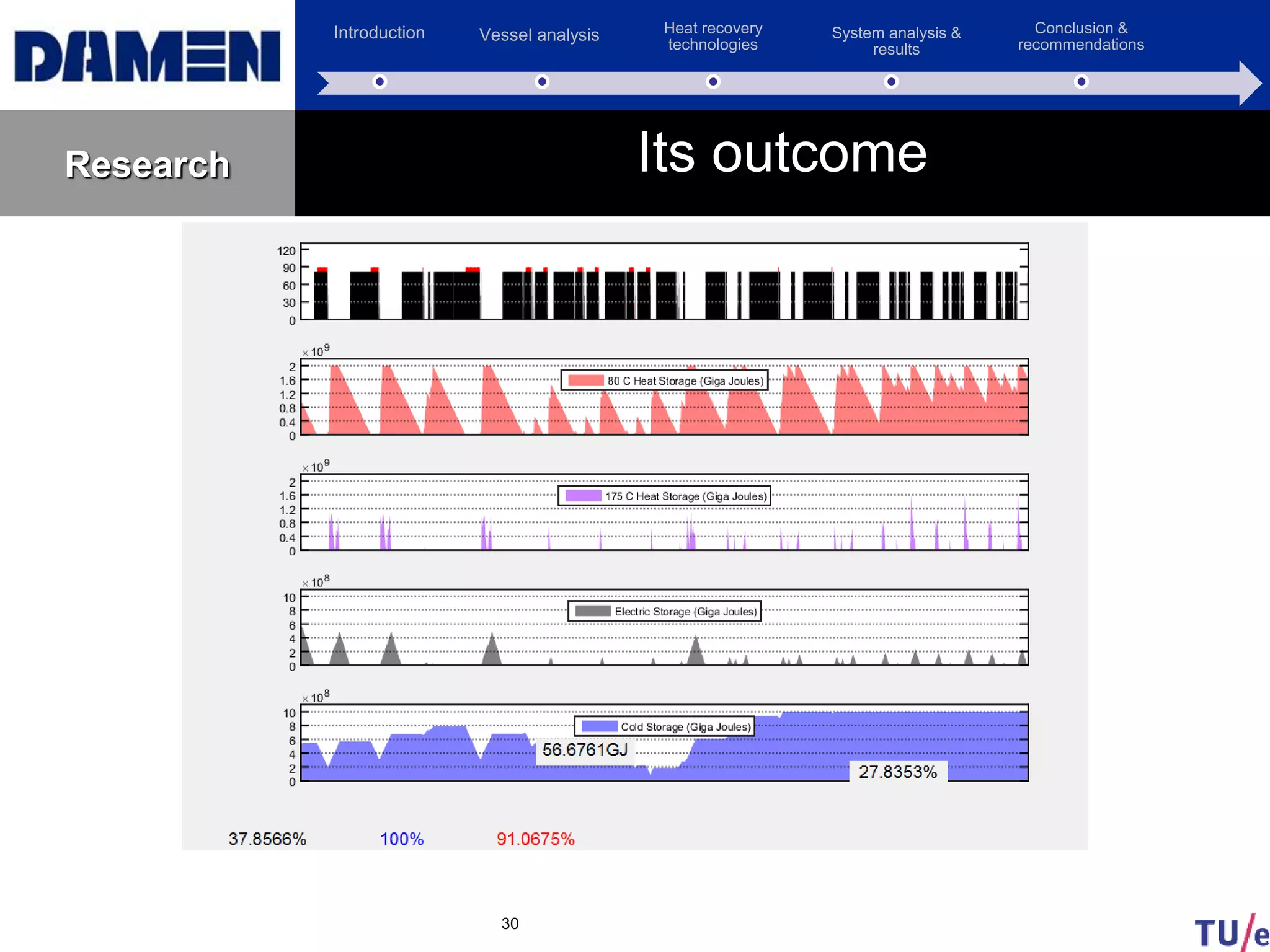
Task: Open the Introduction section tab
Action: pyautogui.click(x=379, y=33)
